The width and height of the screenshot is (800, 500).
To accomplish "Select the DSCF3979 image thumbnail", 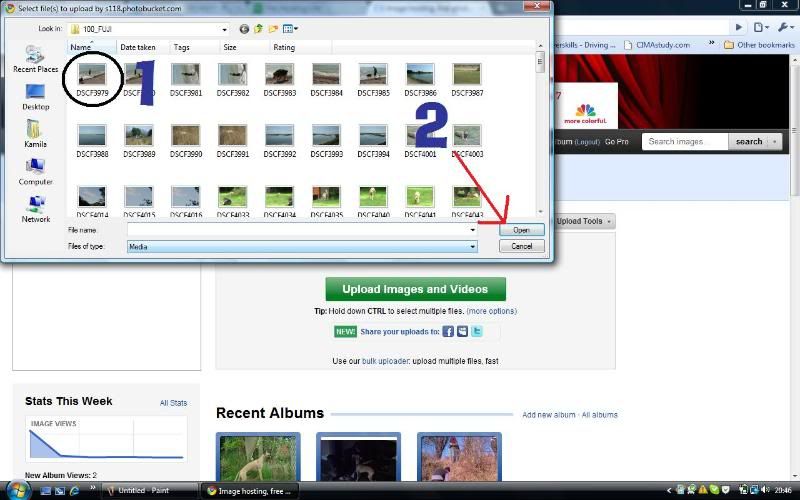I will click(92, 75).
